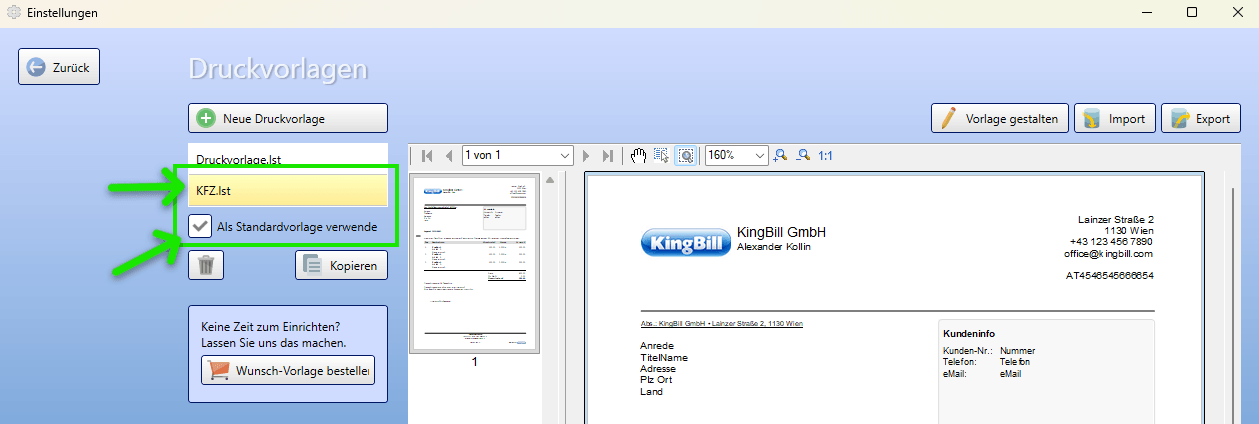Viewport: 1259px width, 424px height.
Task: Delete template with trash icon
Action: coord(206,265)
